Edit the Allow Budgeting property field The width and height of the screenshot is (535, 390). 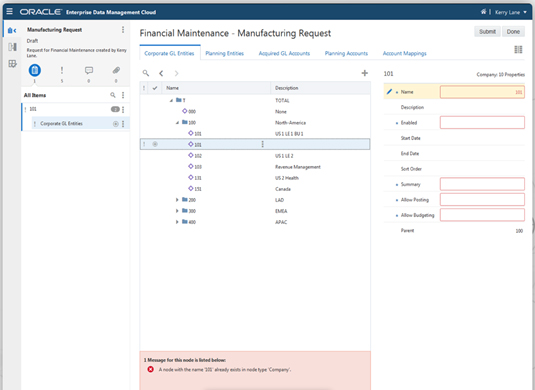[482, 215]
